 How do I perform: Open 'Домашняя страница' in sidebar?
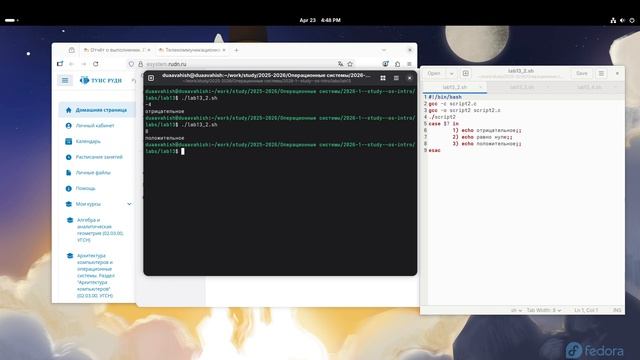click(x=97, y=110)
